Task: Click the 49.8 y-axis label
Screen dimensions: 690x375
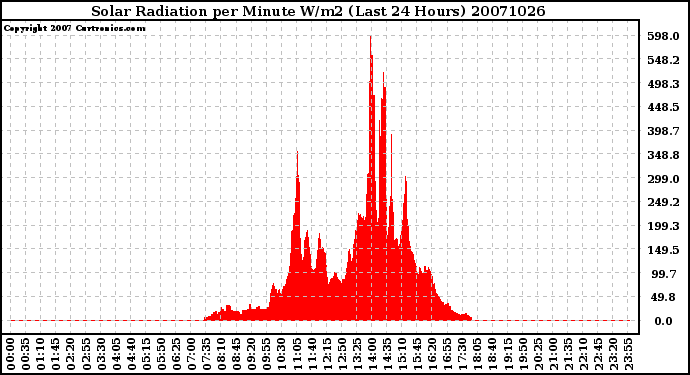Action: point(663,297)
